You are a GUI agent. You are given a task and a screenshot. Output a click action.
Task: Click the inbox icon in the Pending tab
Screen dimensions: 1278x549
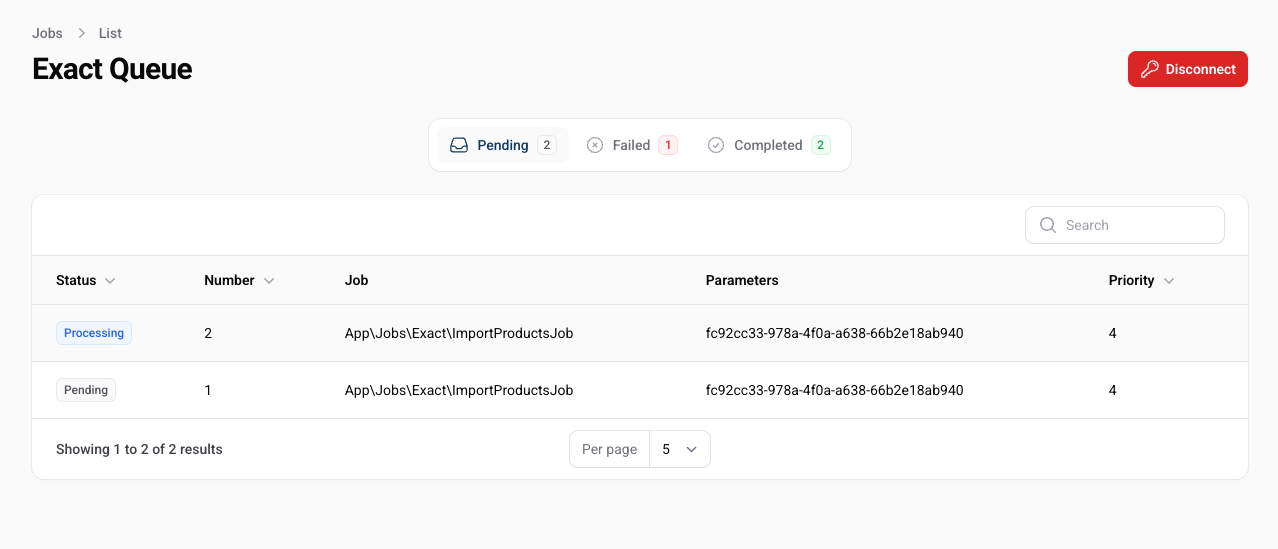tap(459, 145)
